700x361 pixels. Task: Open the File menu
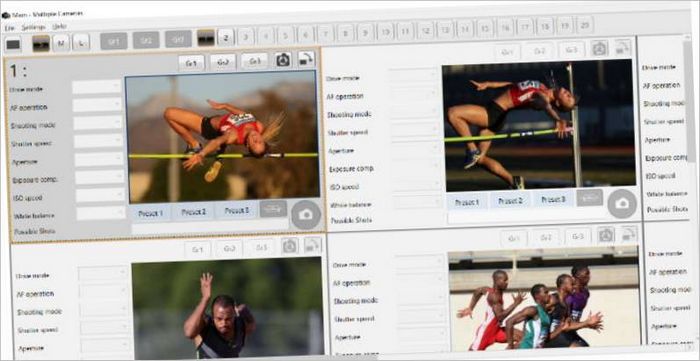point(10,28)
